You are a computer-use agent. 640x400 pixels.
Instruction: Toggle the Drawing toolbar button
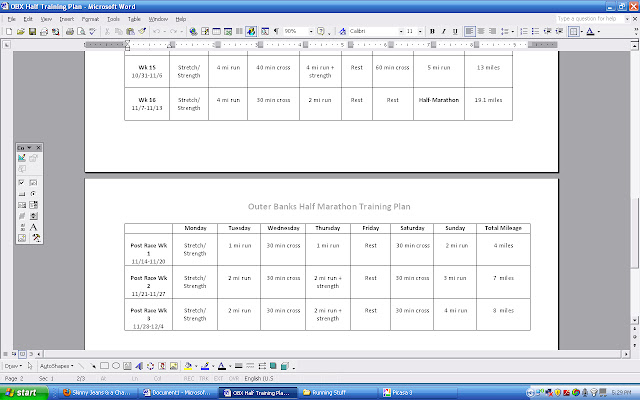coord(251,31)
